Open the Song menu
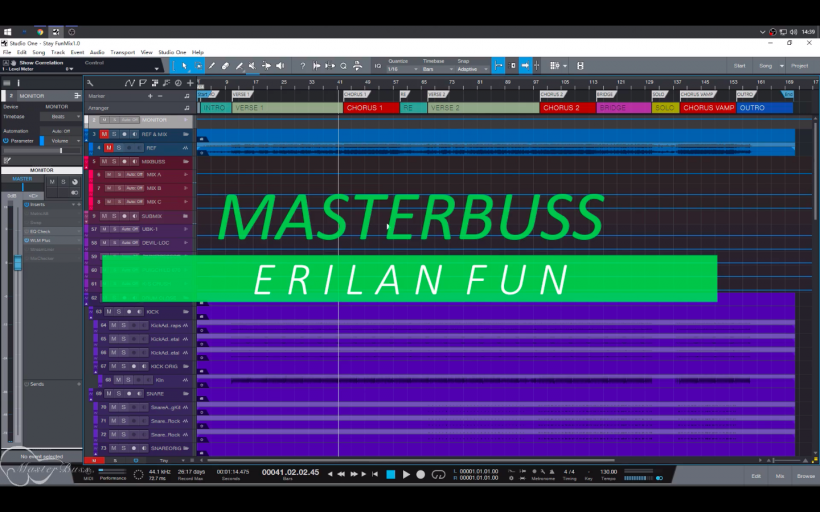 coord(39,52)
